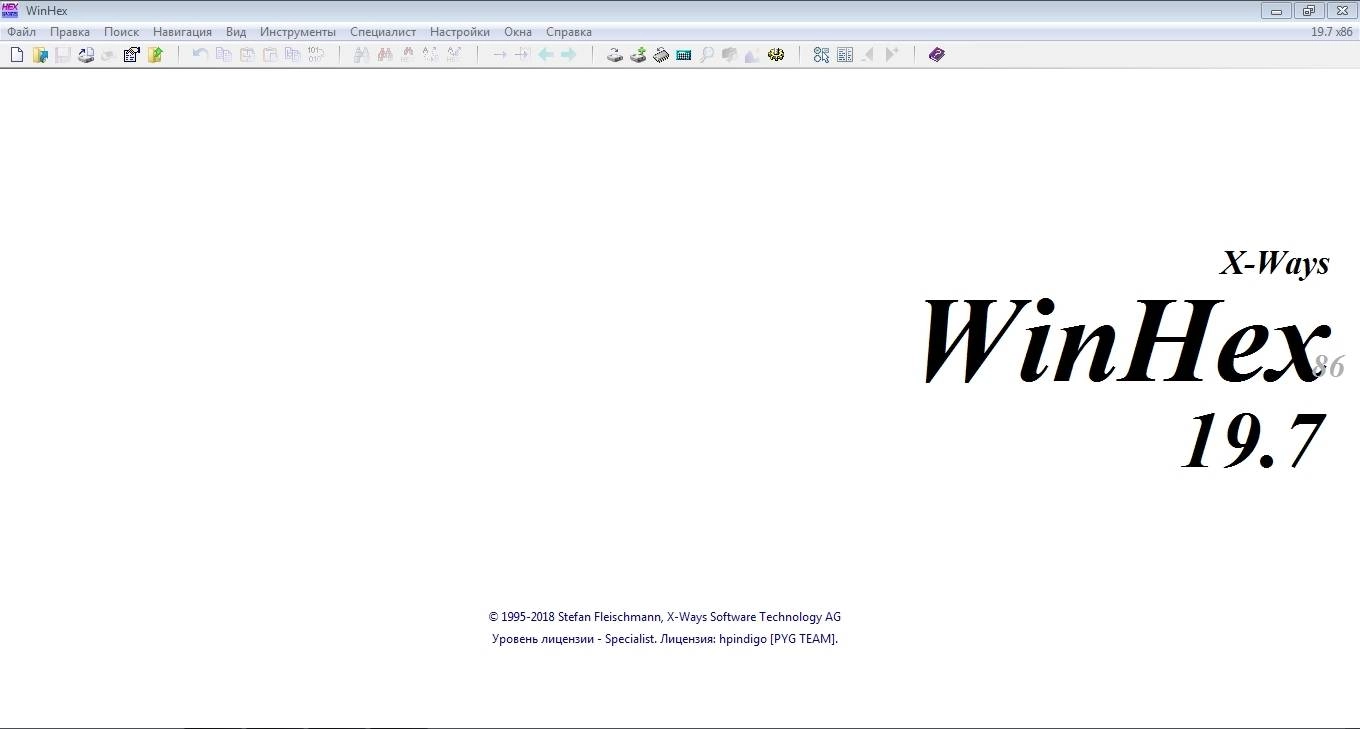Click the Copy Block icon next to Undo
The height and width of the screenshot is (729, 1360).
223,55
